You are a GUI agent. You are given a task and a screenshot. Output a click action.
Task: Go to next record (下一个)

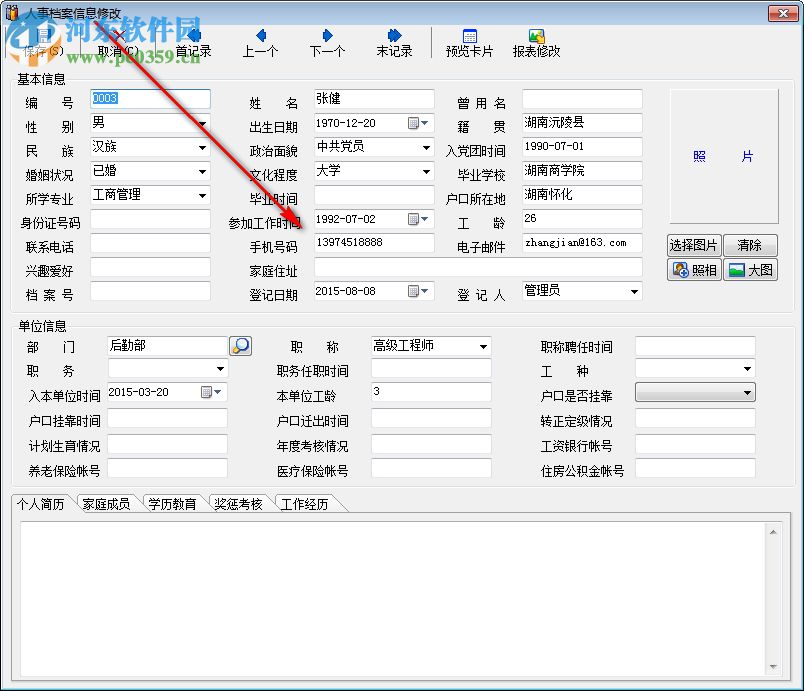327,43
